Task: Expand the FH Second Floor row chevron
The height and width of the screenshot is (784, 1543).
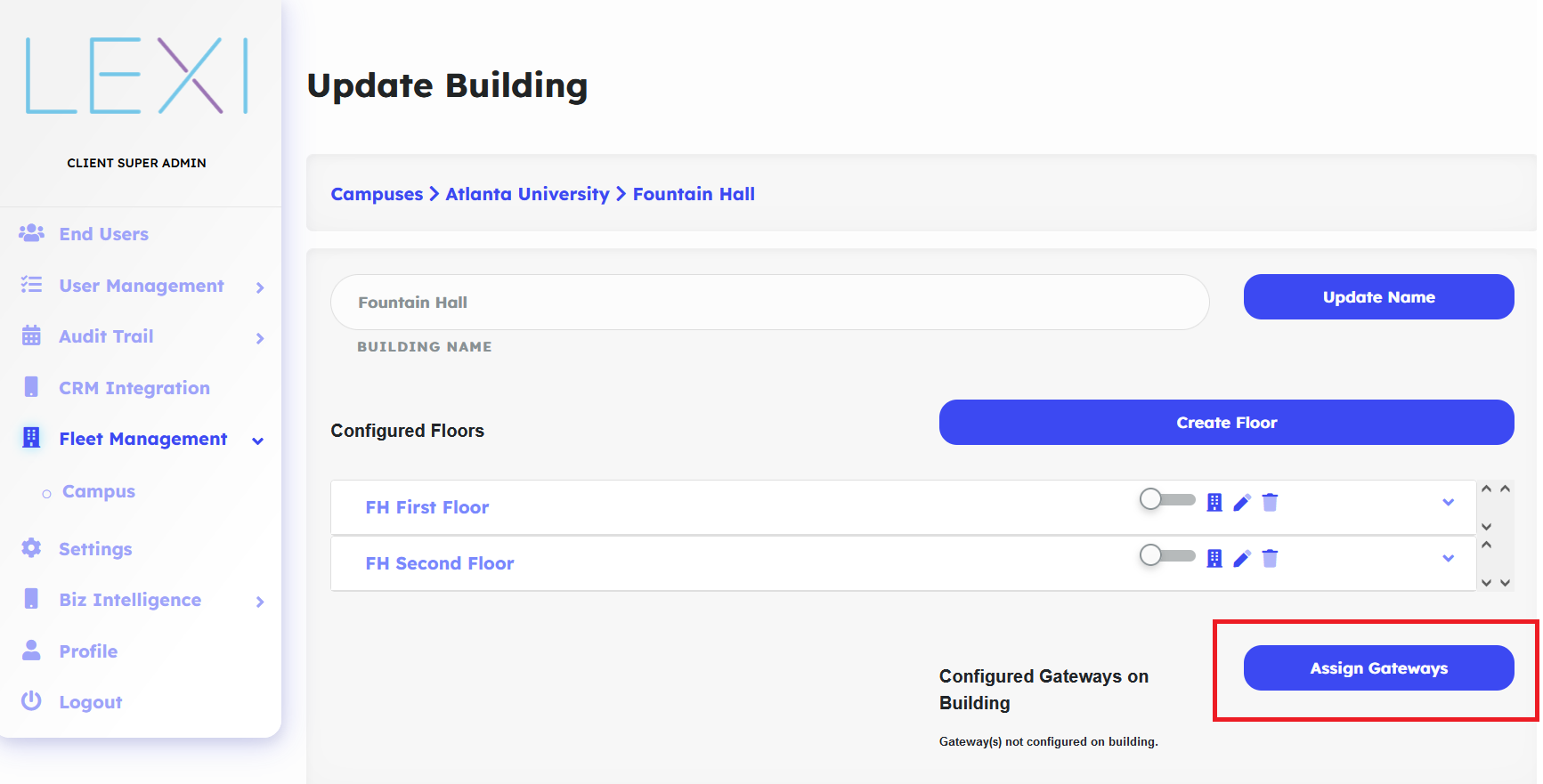Action: [1448, 559]
